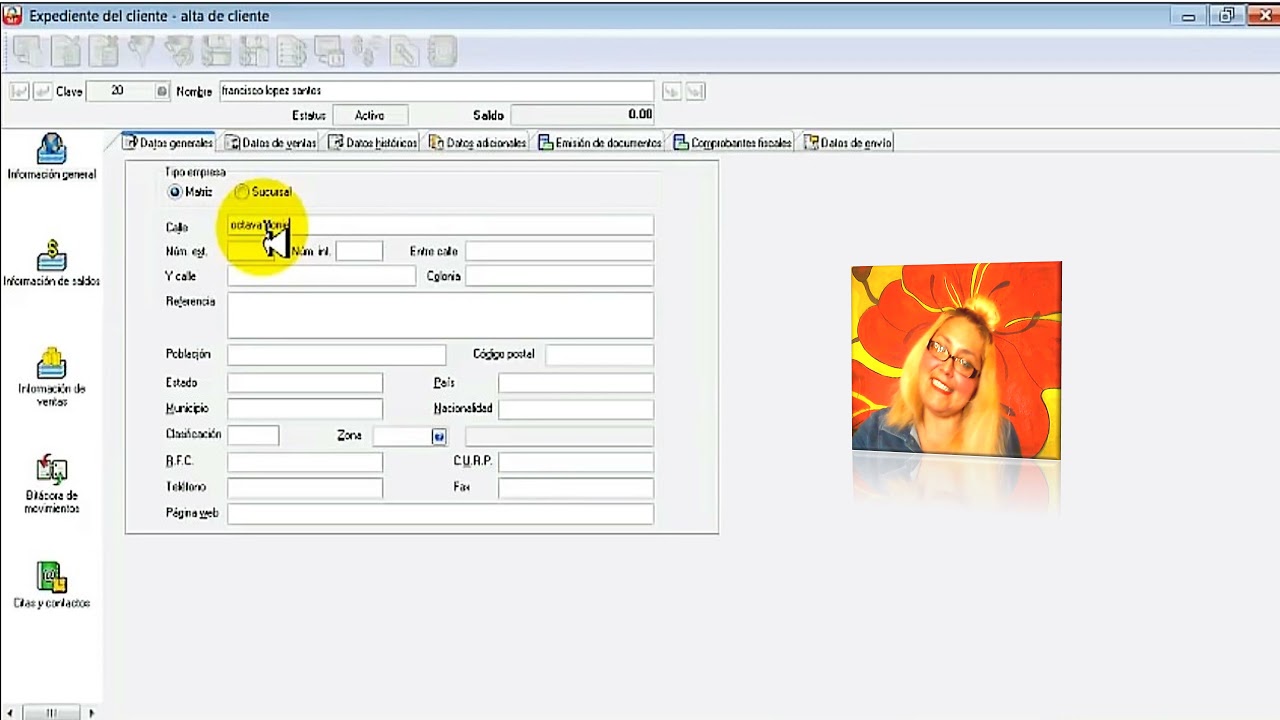Image resolution: width=1280 pixels, height=720 pixels.
Task: Click the Entre calle input field
Action: click(559, 252)
